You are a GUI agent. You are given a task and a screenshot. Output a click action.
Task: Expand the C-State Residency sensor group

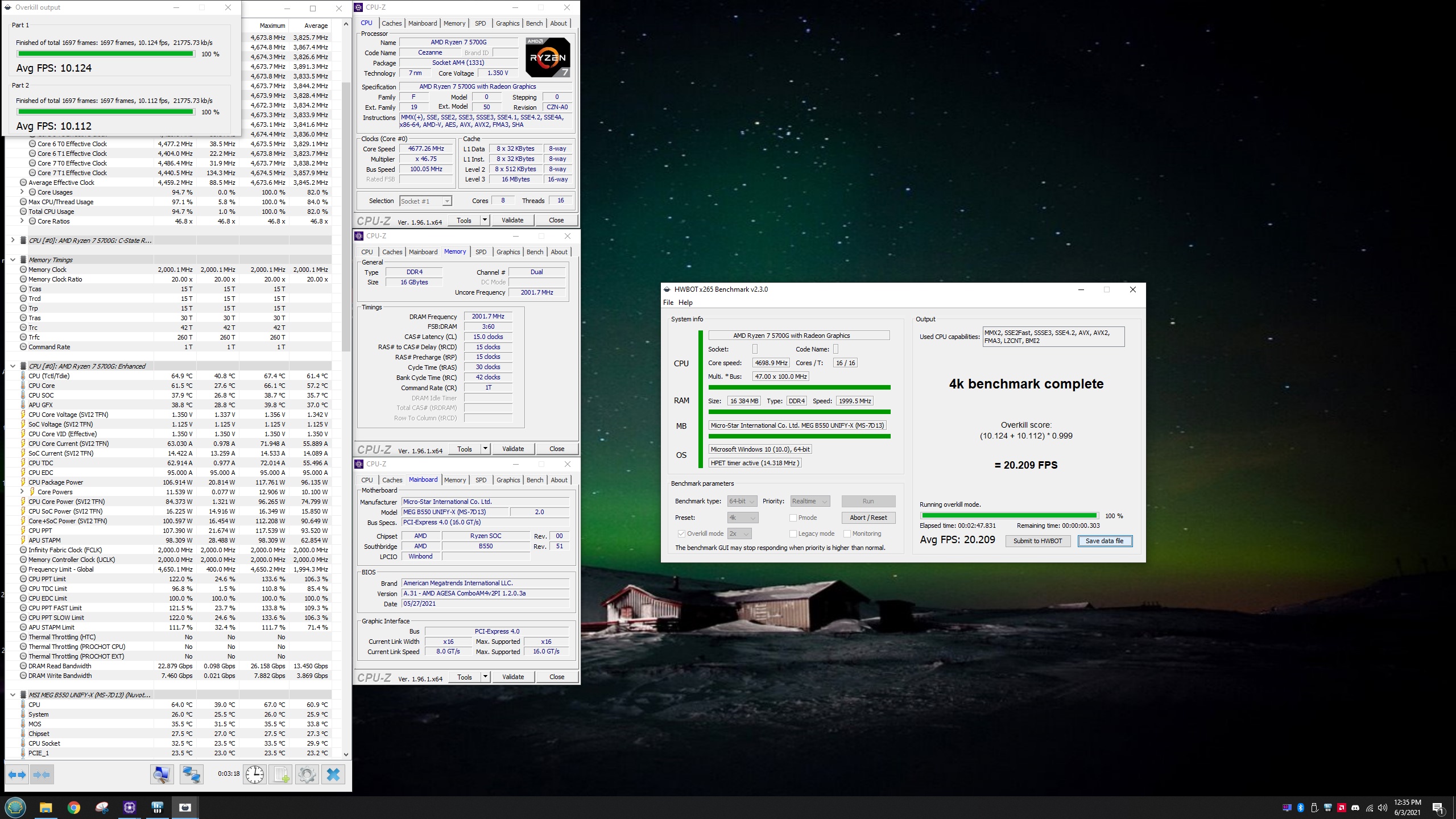[x=13, y=241]
